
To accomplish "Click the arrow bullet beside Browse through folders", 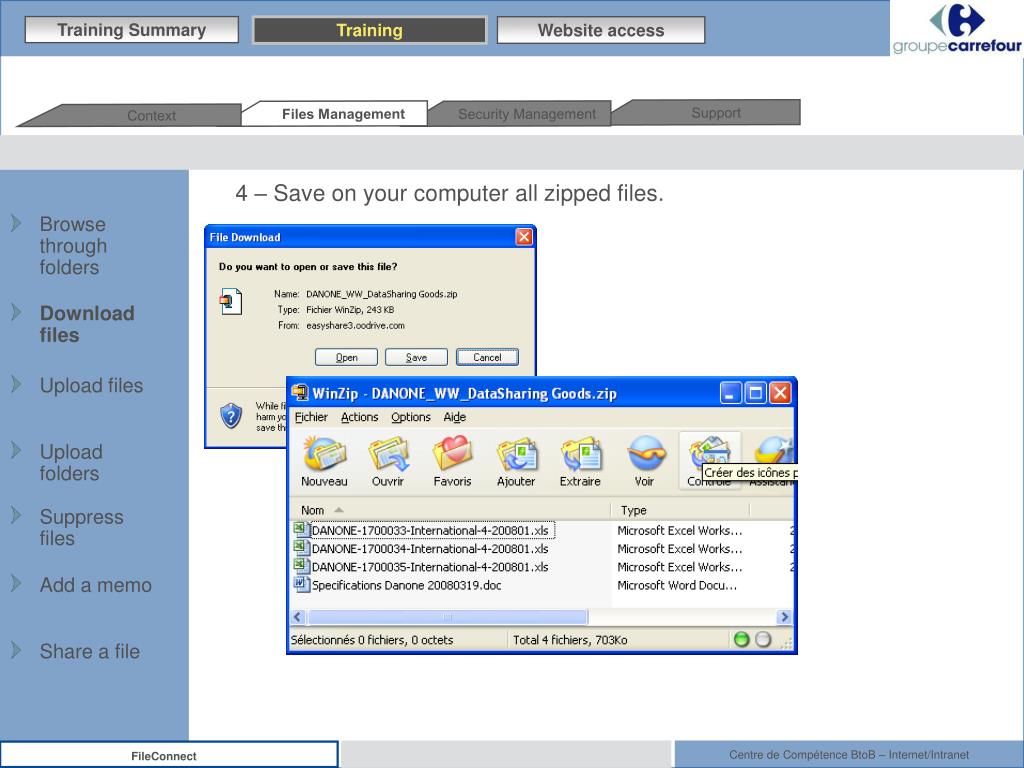I will point(16,223).
